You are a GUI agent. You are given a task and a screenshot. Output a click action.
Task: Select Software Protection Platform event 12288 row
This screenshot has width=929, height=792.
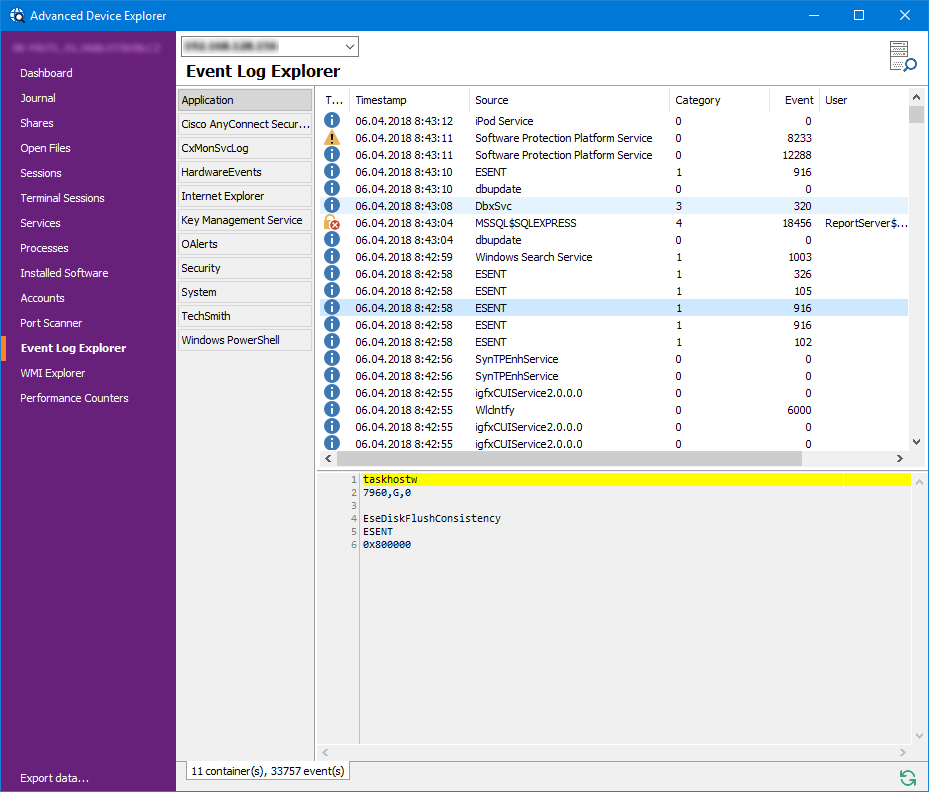click(x=614, y=155)
